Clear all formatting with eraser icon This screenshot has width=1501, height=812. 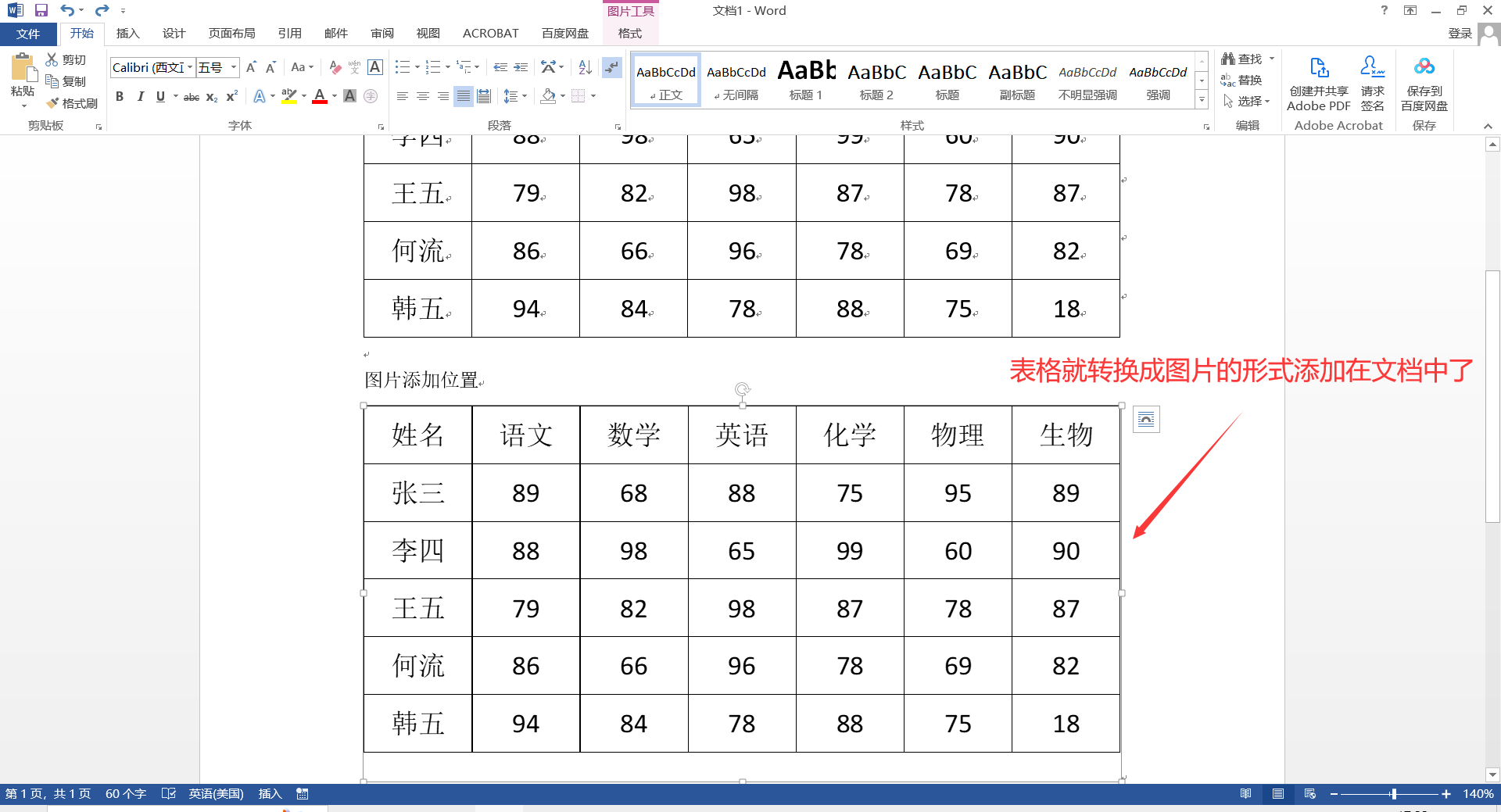tap(335, 67)
